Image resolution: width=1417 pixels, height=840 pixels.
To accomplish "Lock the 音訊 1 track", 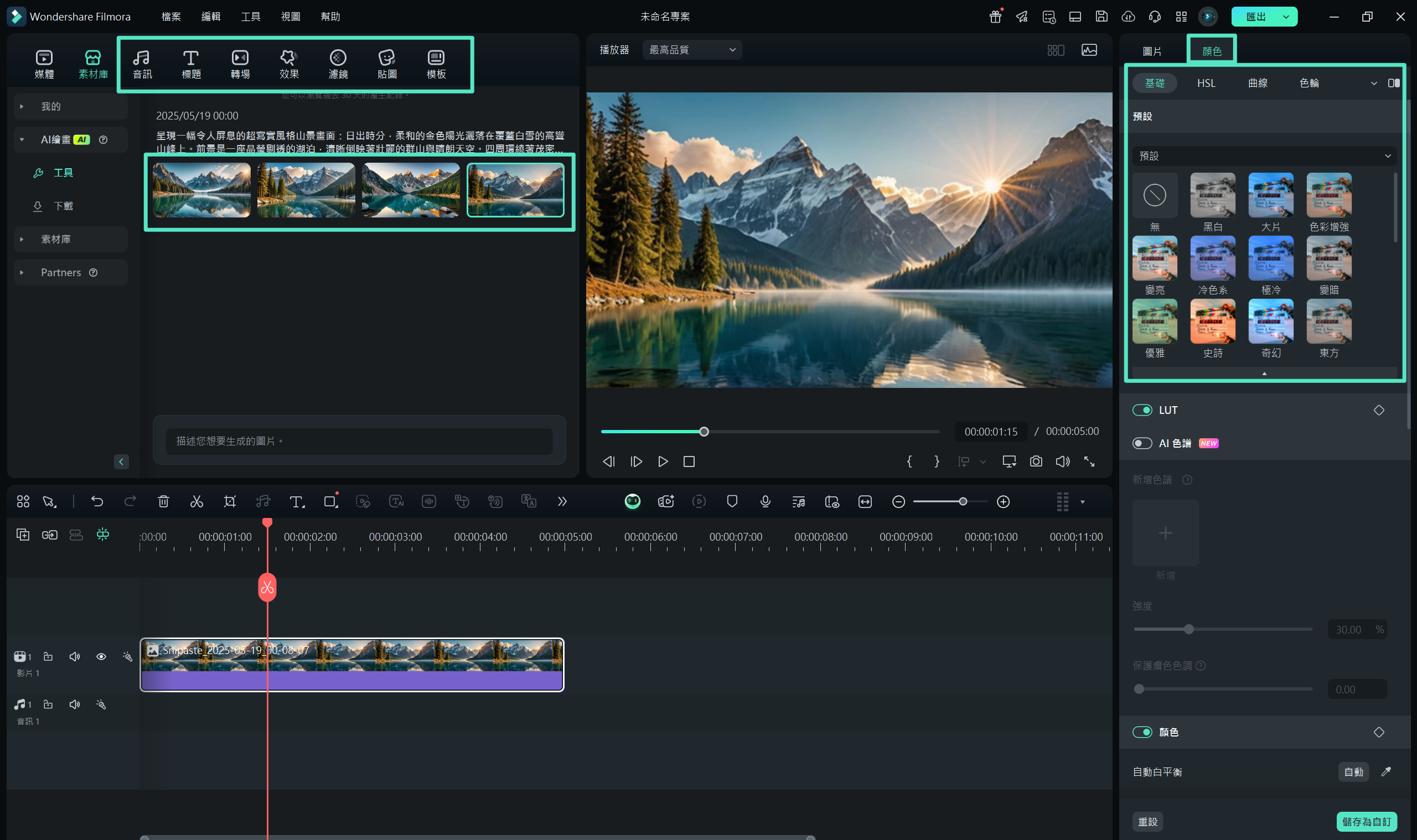I will 48,703.
